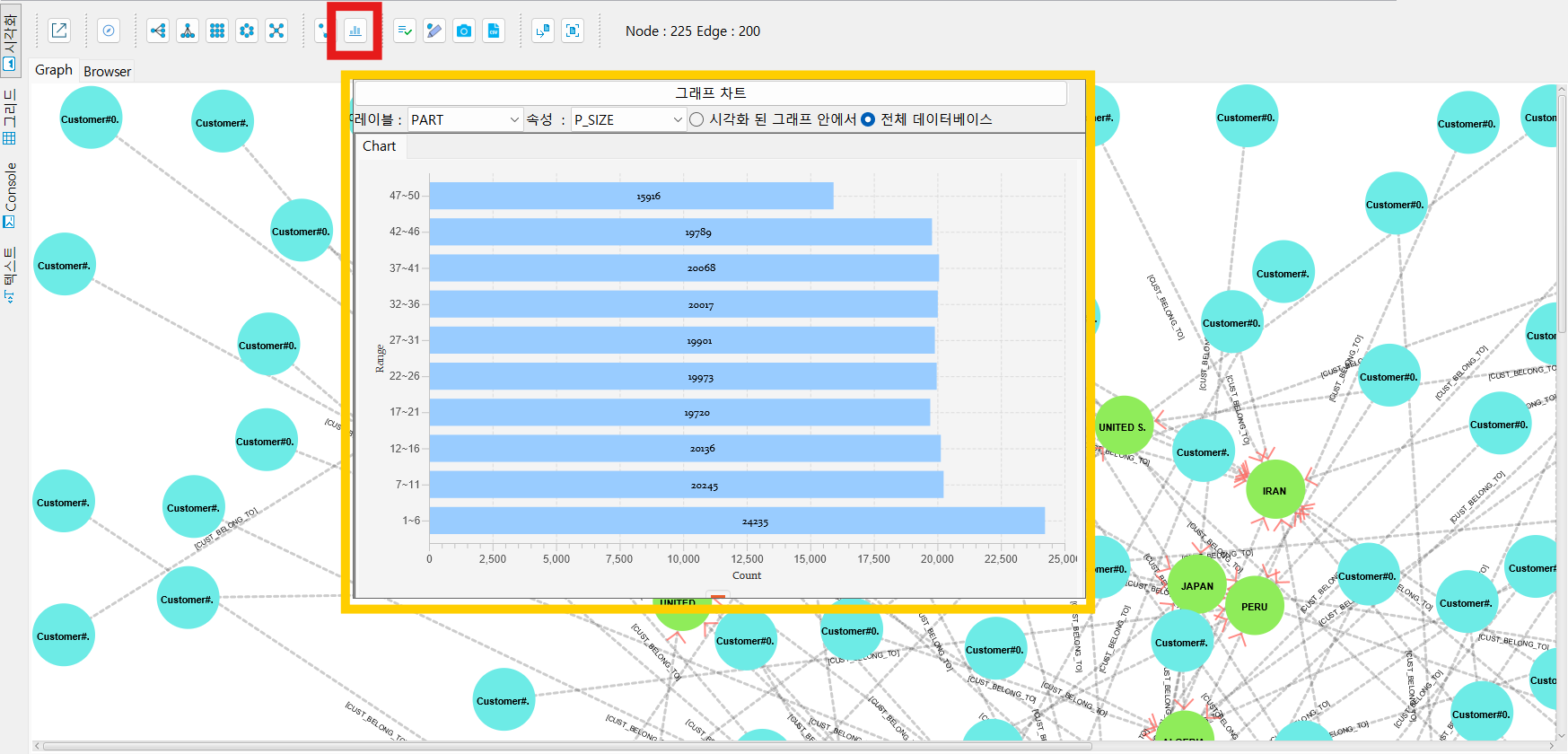Image resolution: width=1568 pixels, height=754 pixels.
Task: Open the 그리드 side tab
Action: pyautogui.click(x=10, y=117)
